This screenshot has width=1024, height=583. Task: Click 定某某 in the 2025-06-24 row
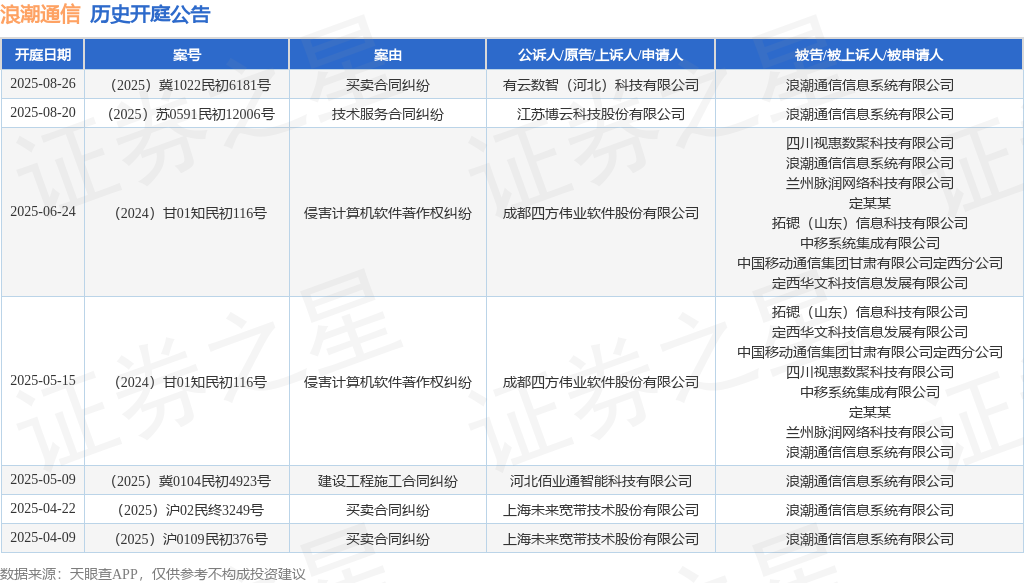[870, 203]
